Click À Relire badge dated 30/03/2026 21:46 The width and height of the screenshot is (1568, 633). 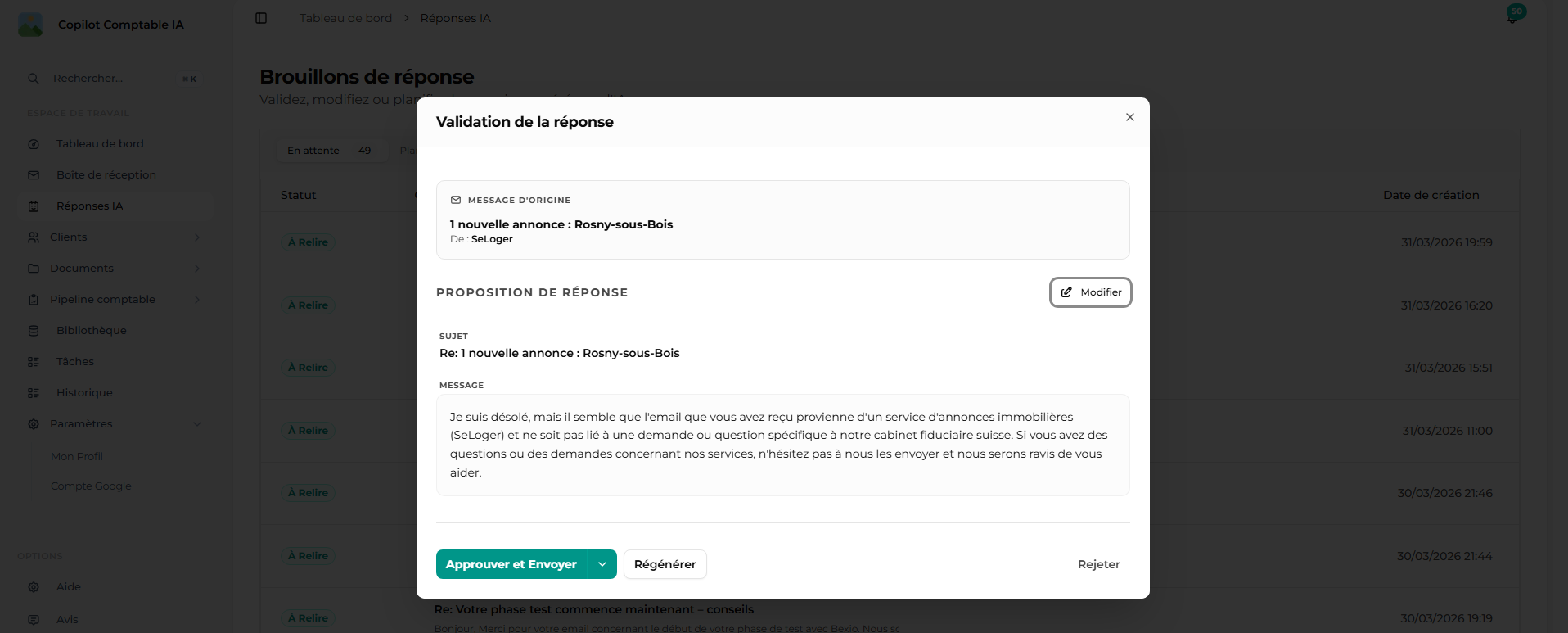tap(309, 493)
